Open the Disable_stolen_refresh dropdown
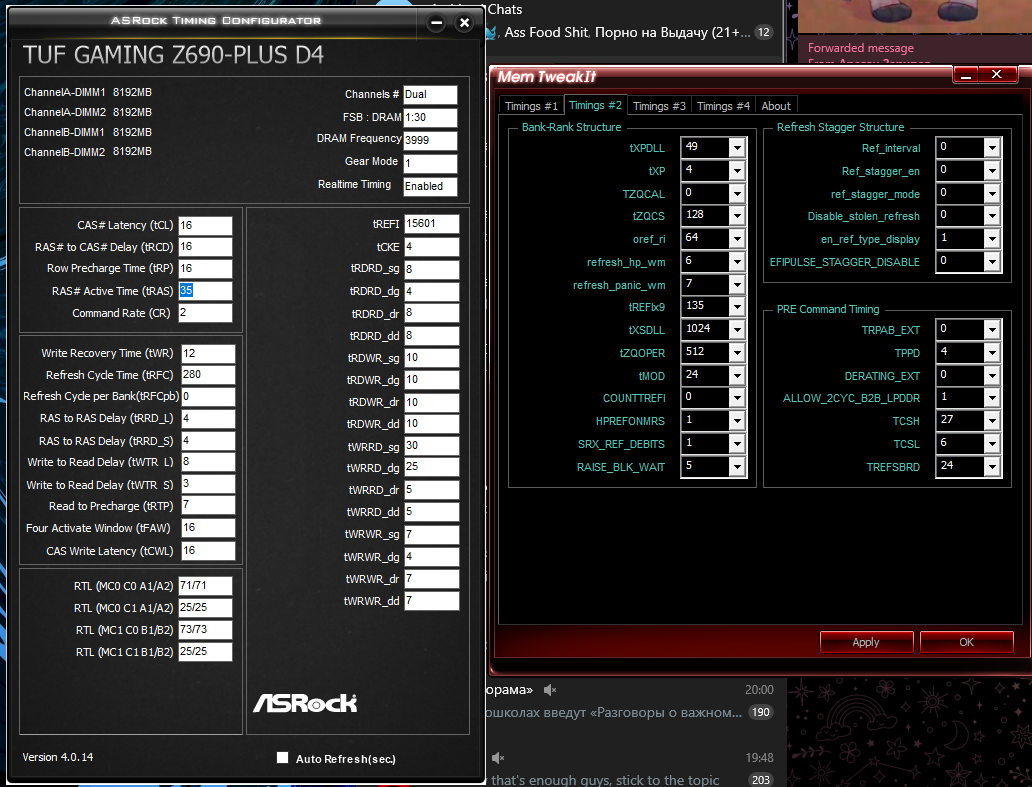The height and width of the screenshot is (787, 1032). [x=992, y=216]
